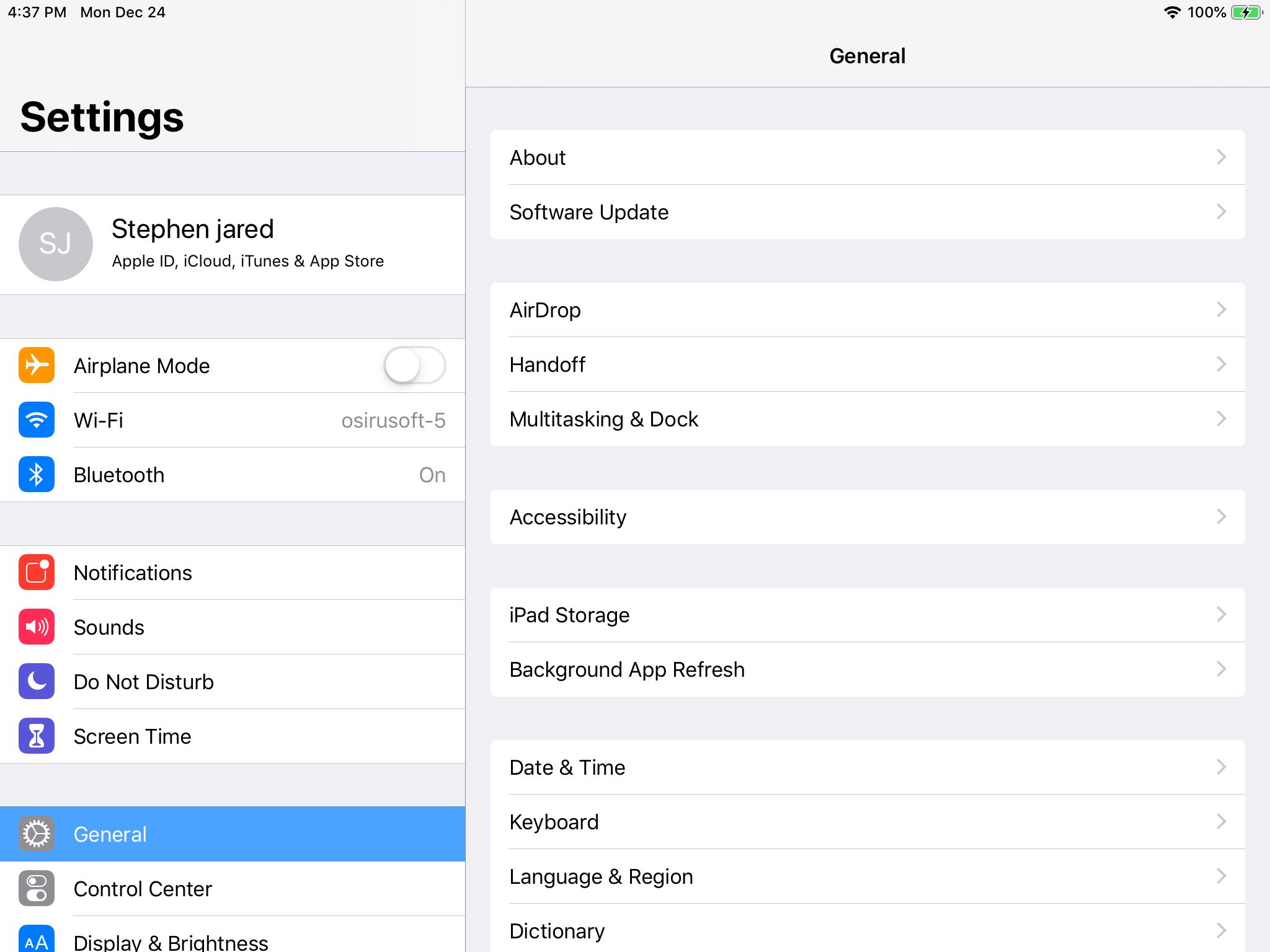Tap the red Notifications icon
The width and height of the screenshot is (1270, 952).
click(x=37, y=572)
